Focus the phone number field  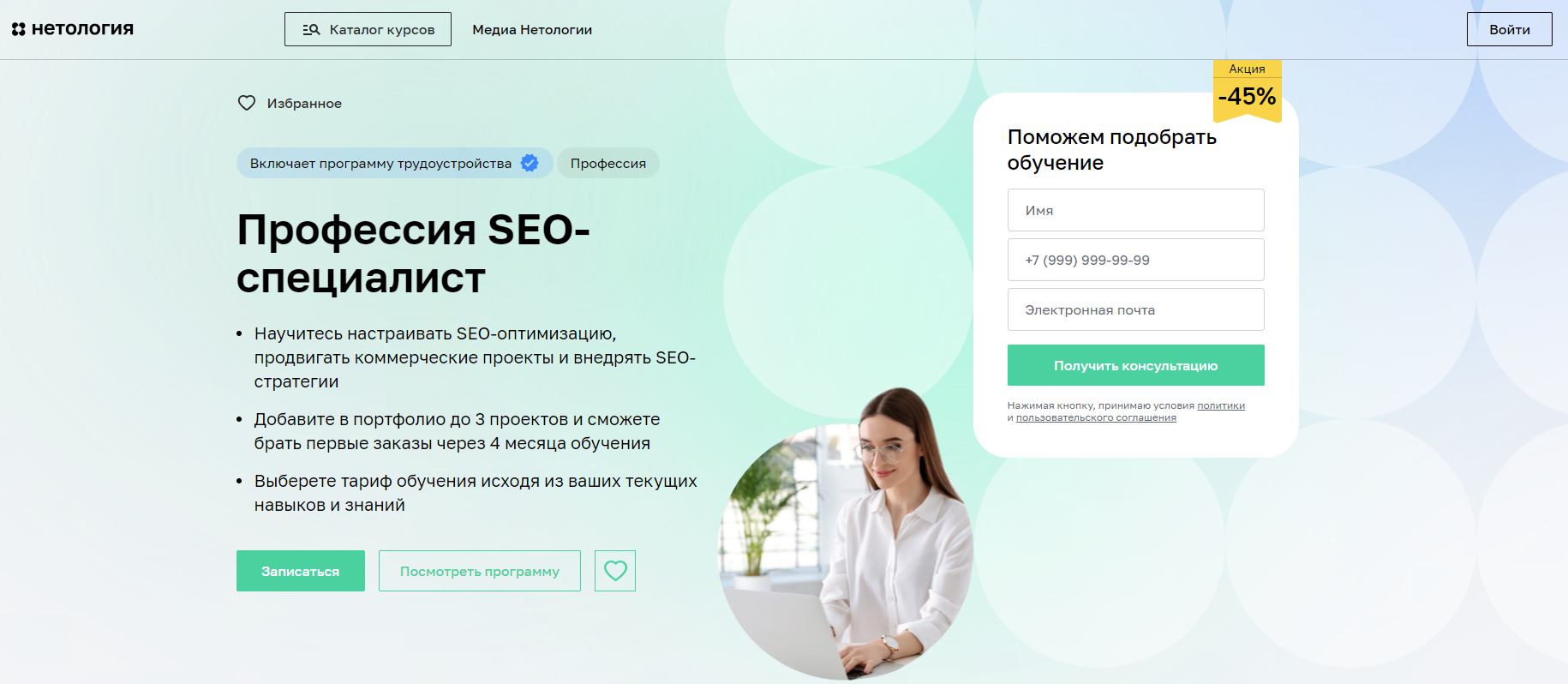(1135, 260)
